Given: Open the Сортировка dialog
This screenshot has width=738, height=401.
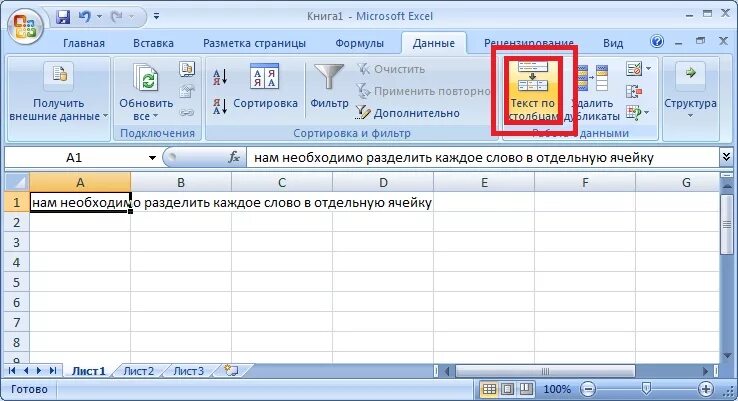Looking at the screenshot, I should [265, 86].
